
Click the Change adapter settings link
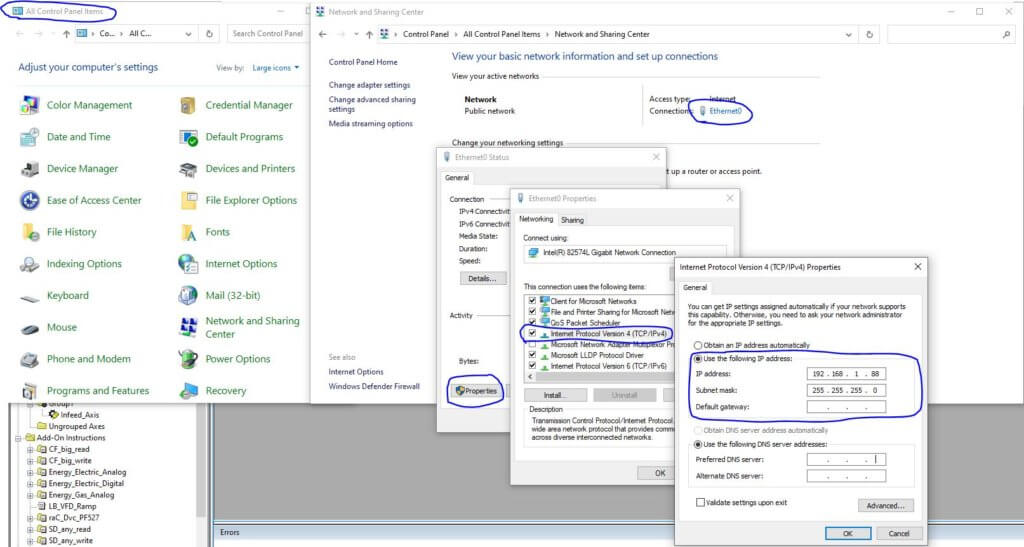pyautogui.click(x=369, y=85)
